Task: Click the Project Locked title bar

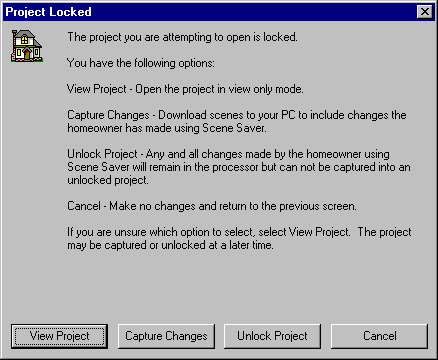Action: click(x=219, y=12)
